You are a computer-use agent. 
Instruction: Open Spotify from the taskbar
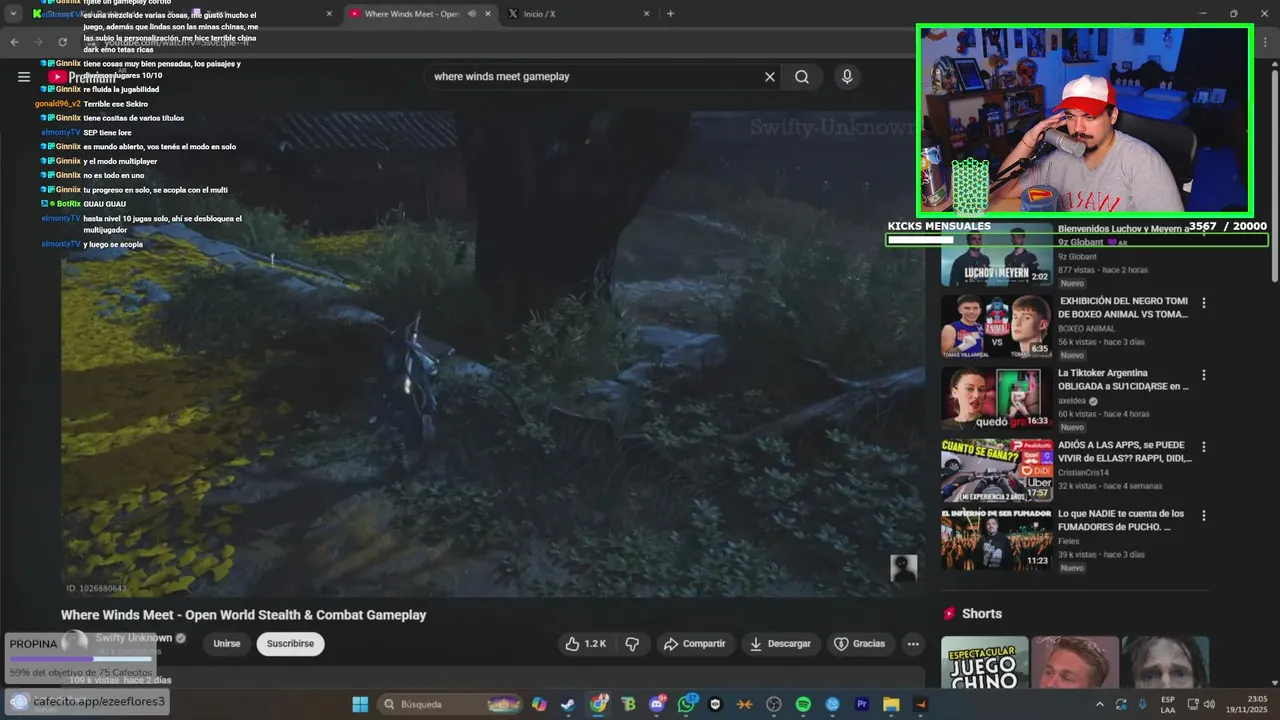(803, 704)
